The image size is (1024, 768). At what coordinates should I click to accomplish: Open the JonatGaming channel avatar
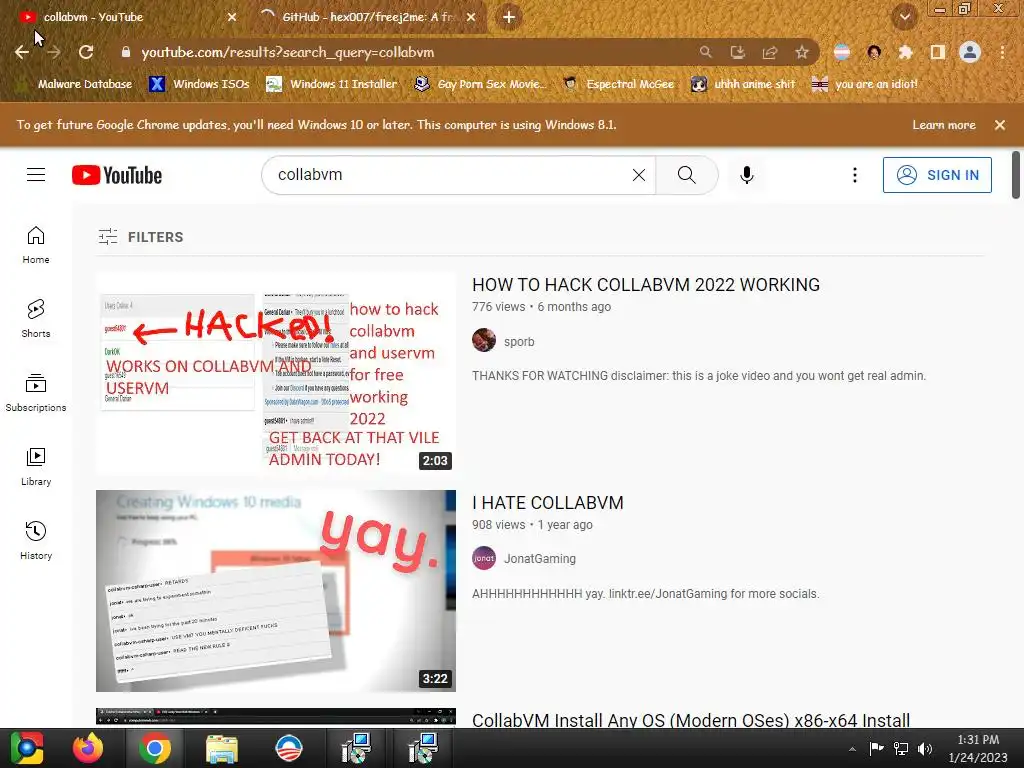(484, 558)
